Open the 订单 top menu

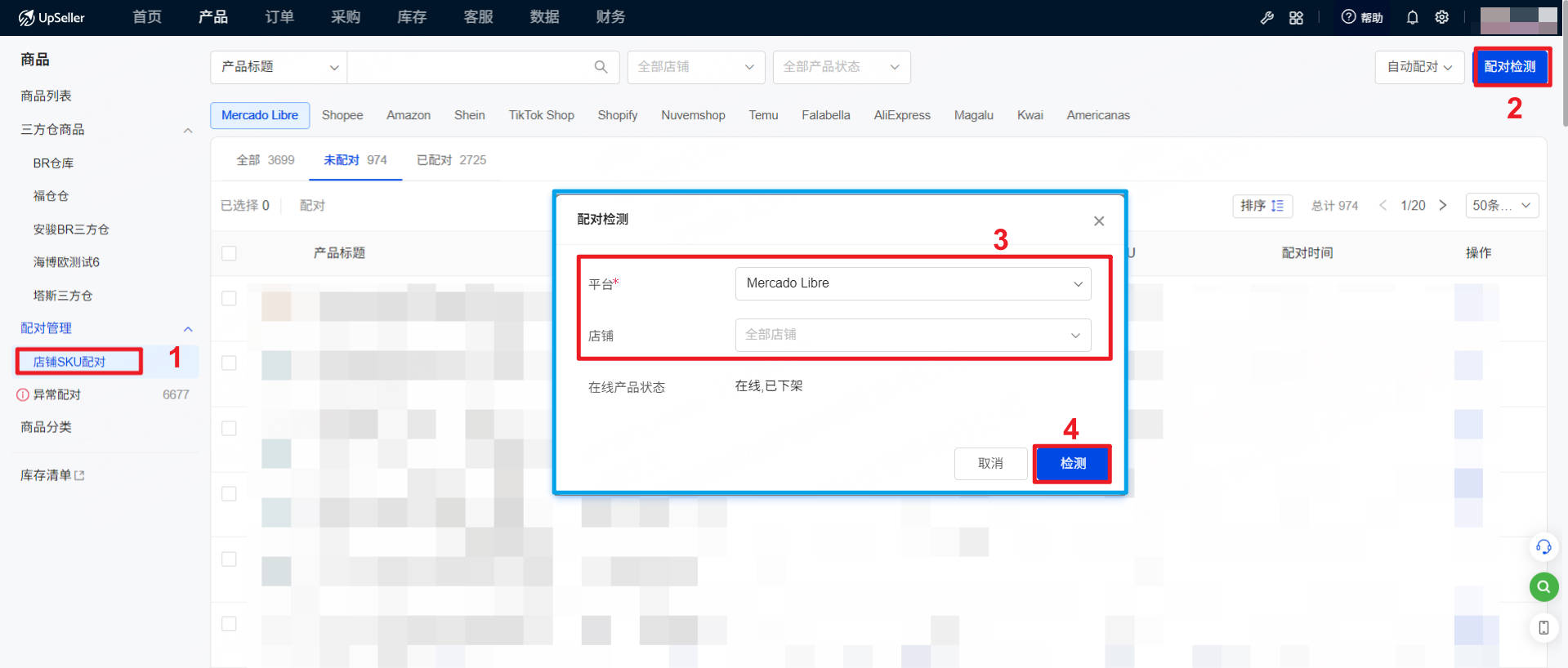tap(279, 17)
